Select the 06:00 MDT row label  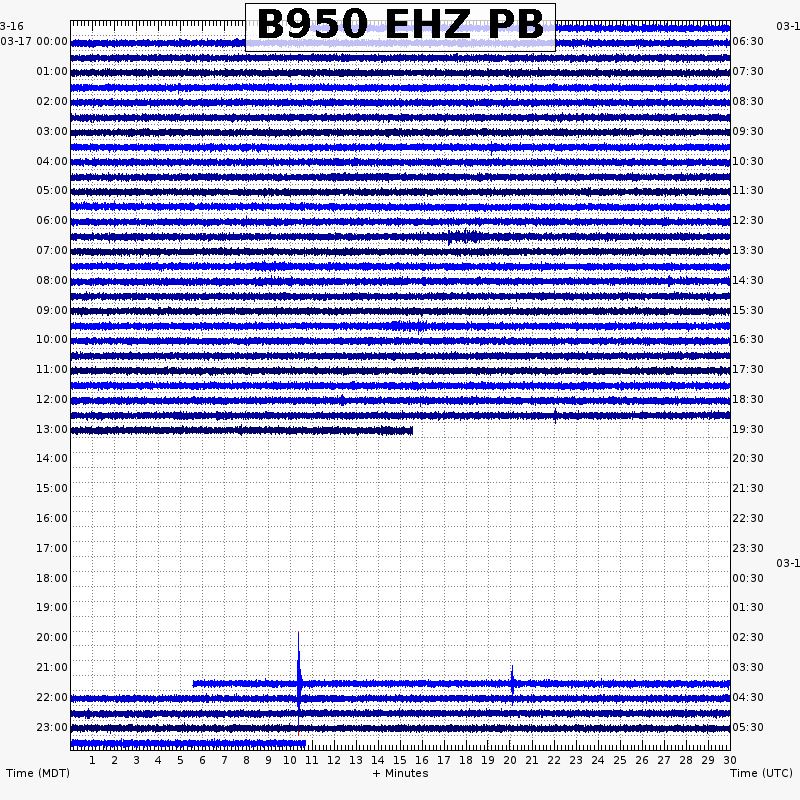coord(52,220)
